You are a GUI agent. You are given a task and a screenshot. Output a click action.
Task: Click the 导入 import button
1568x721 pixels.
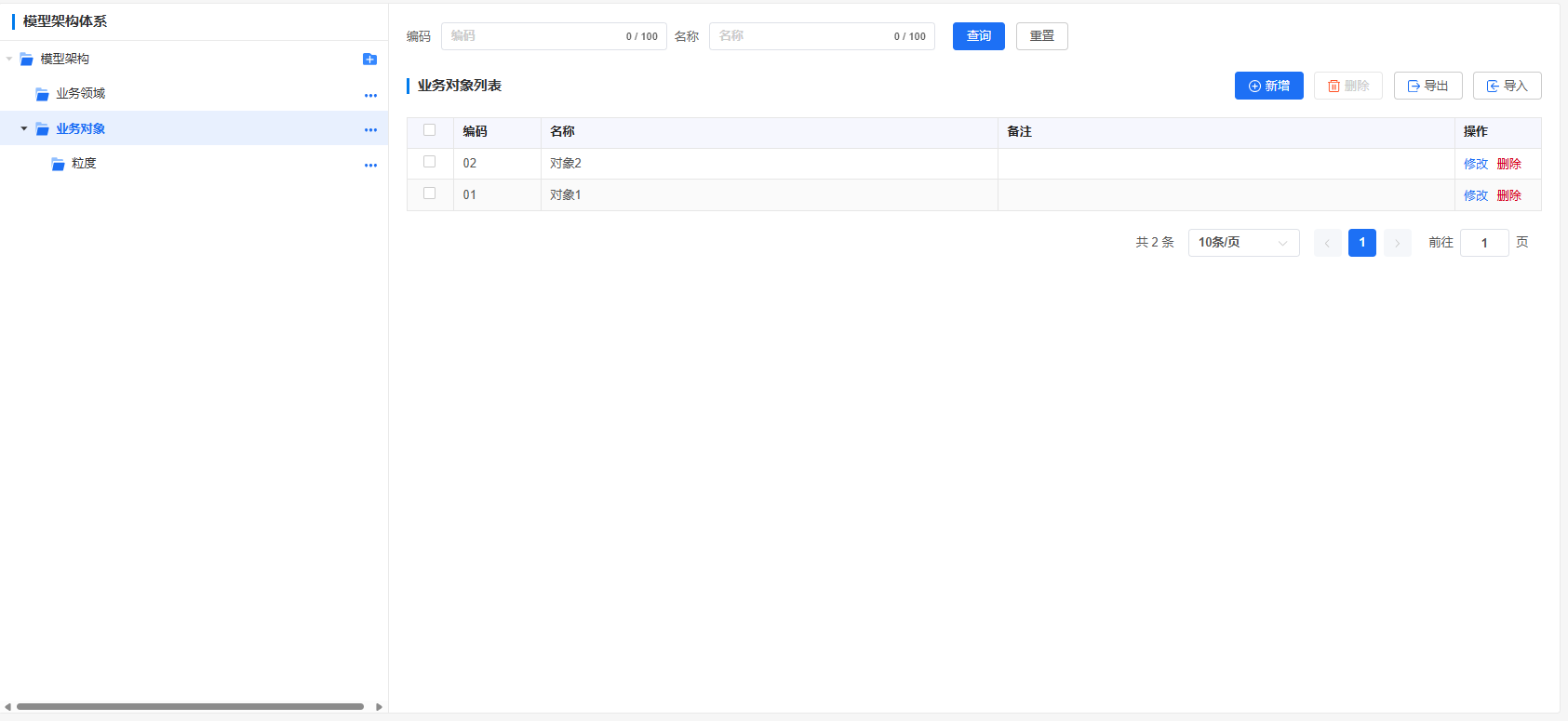coord(1507,86)
